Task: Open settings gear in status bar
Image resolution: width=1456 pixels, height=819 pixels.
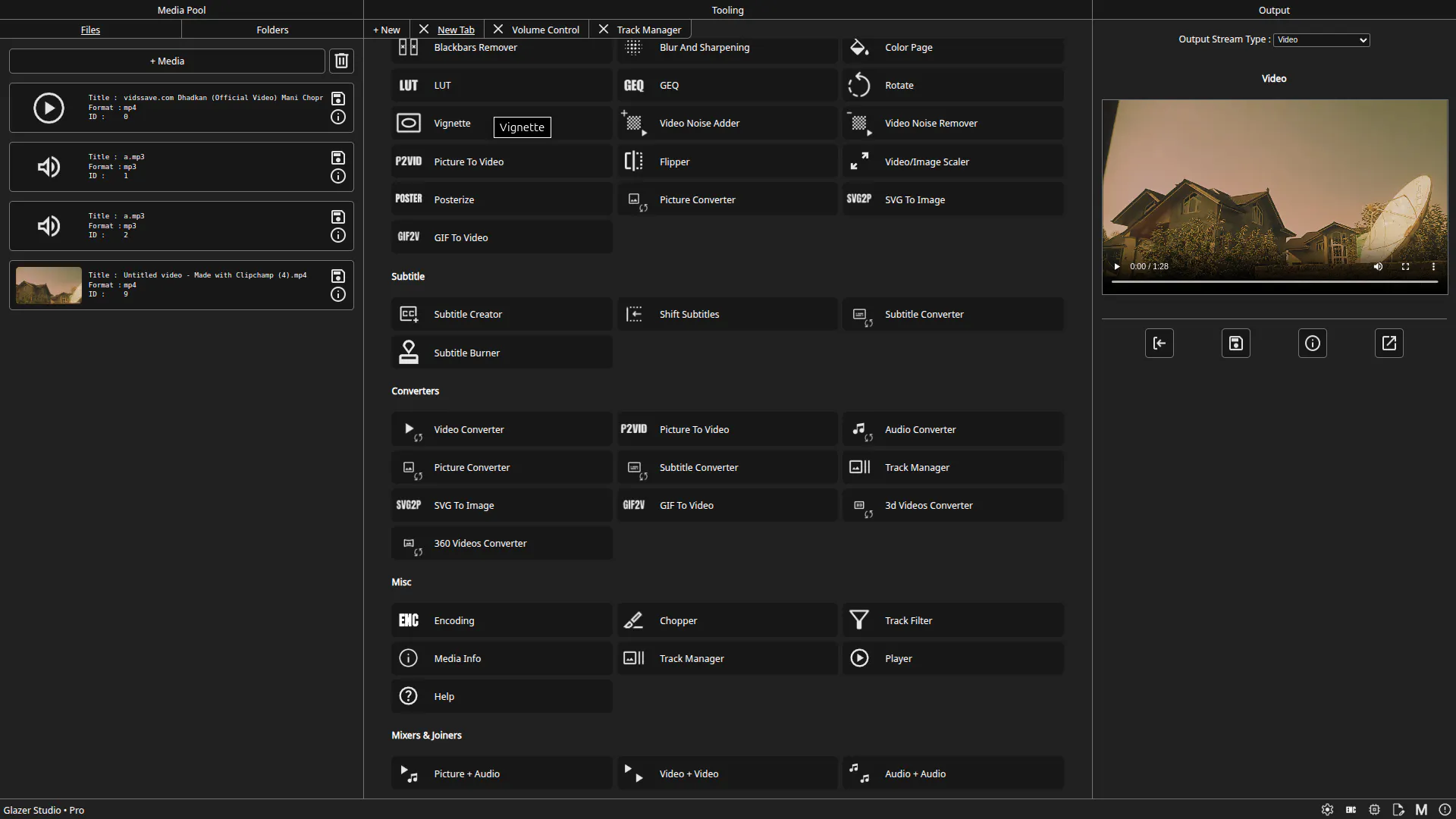Action: (1327, 810)
